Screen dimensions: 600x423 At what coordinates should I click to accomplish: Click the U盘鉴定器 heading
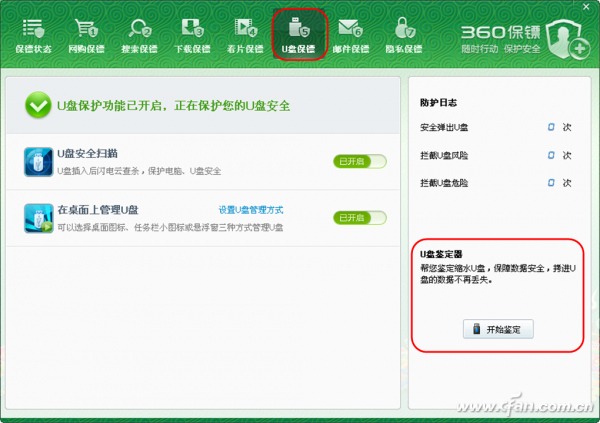click(x=441, y=254)
